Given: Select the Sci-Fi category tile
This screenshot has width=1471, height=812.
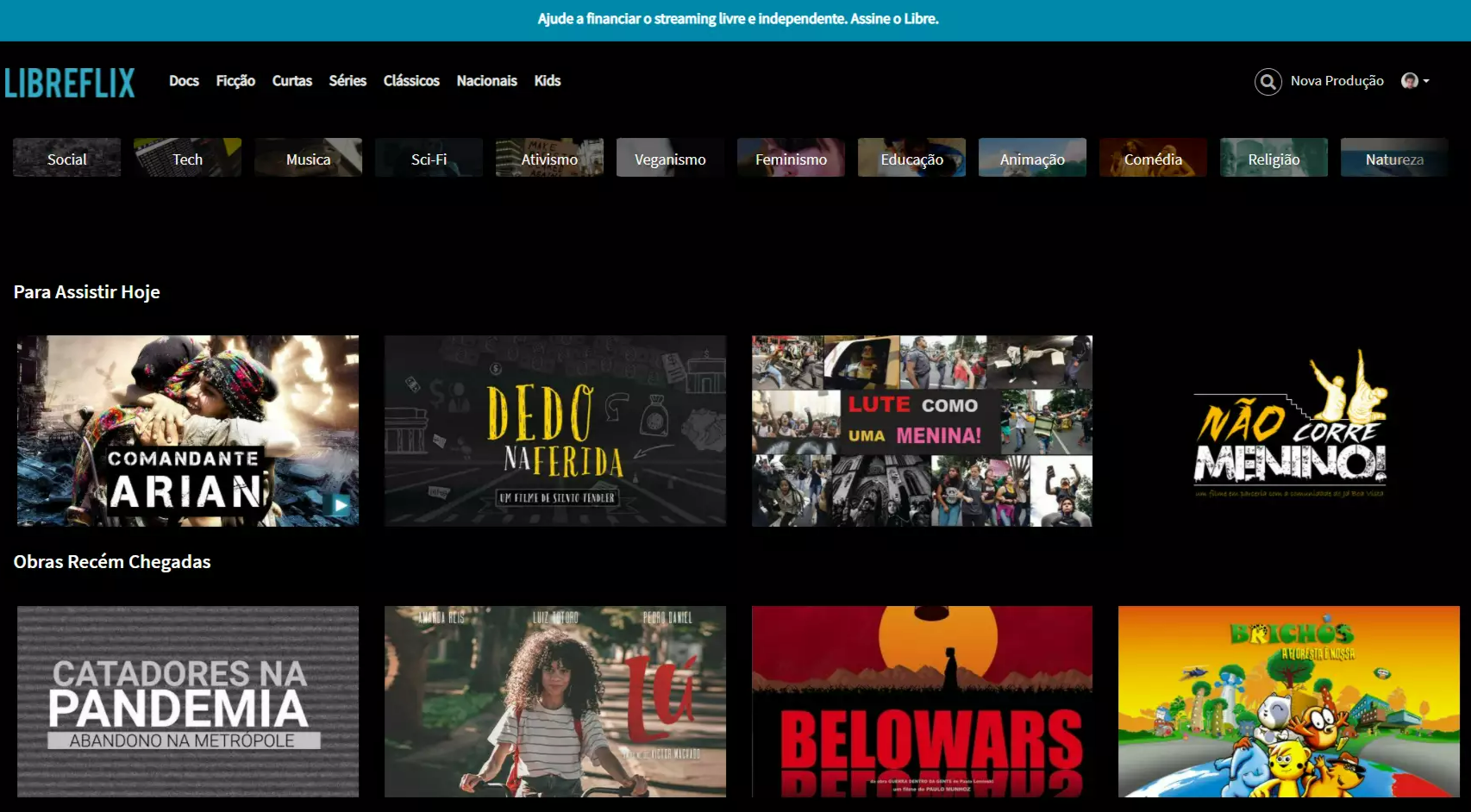Looking at the screenshot, I should (429, 158).
